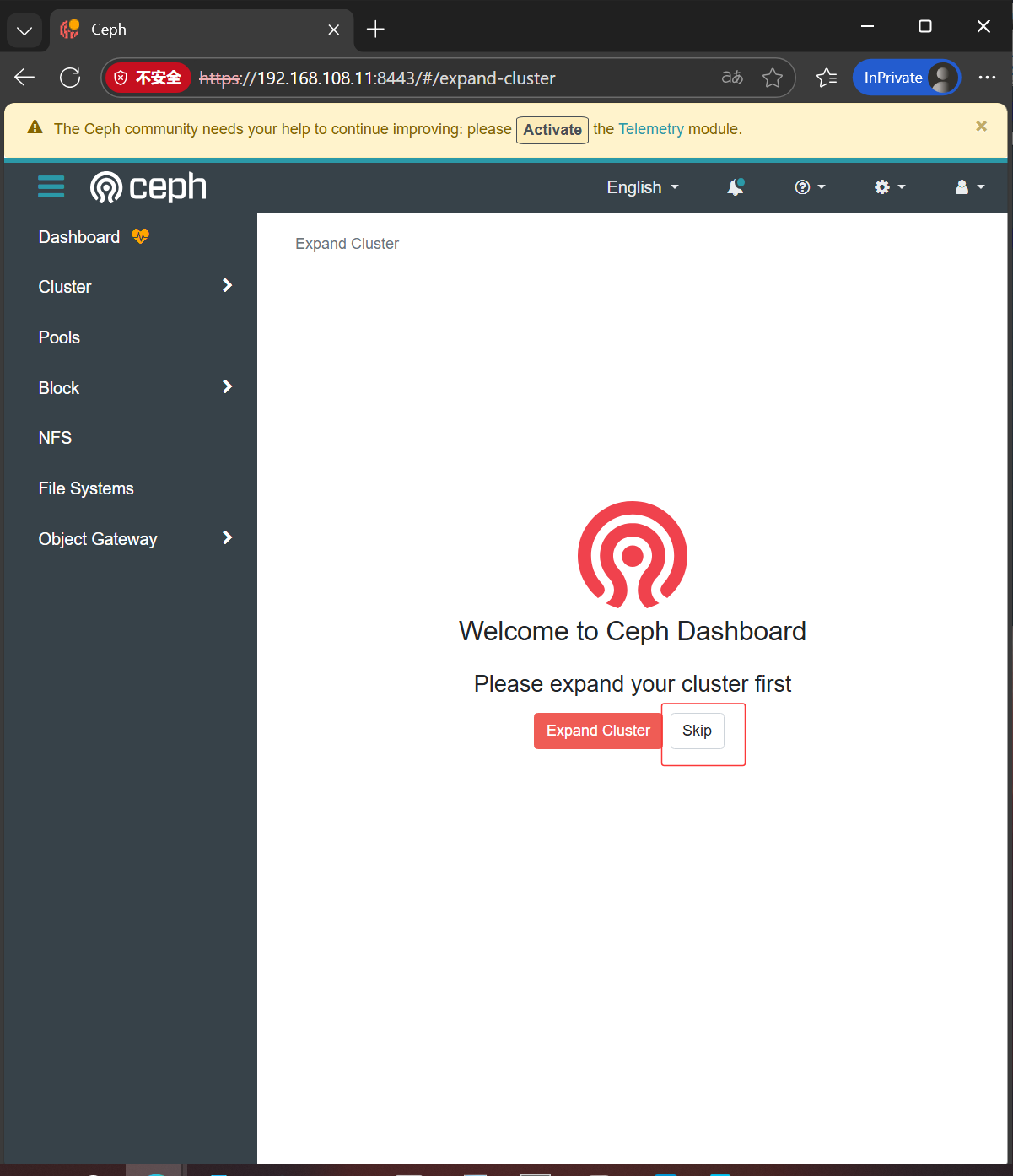Open a new browser tab
Screen dimensions: 1013x1176
pyautogui.click(x=375, y=30)
